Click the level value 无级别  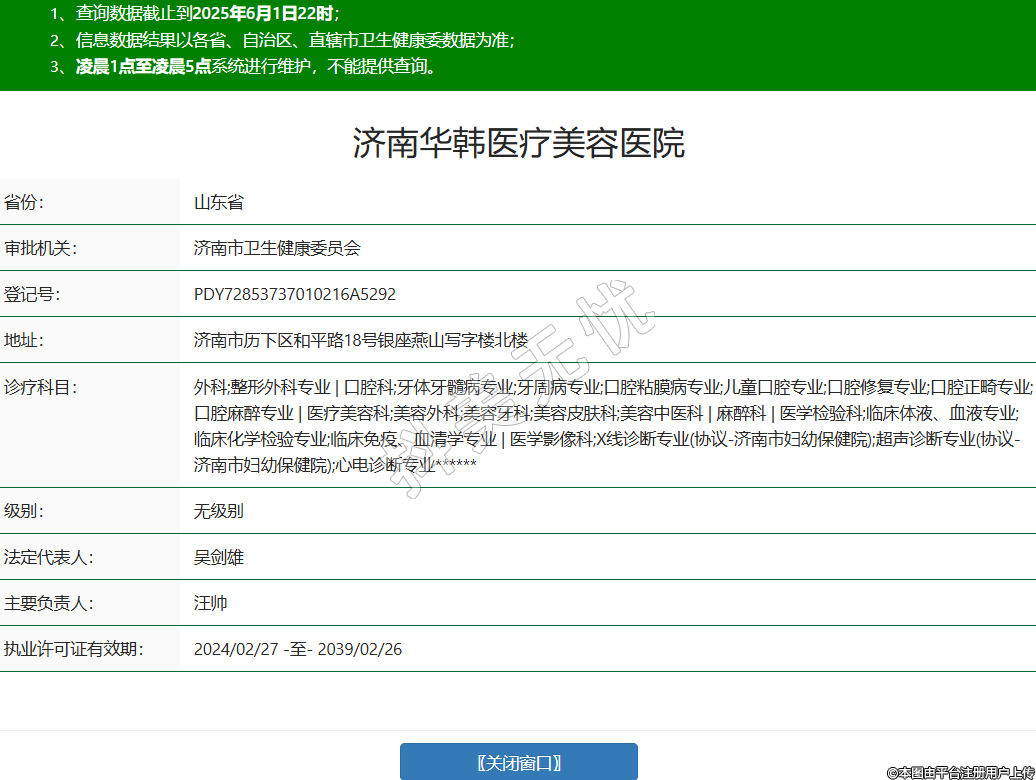click(219, 512)
